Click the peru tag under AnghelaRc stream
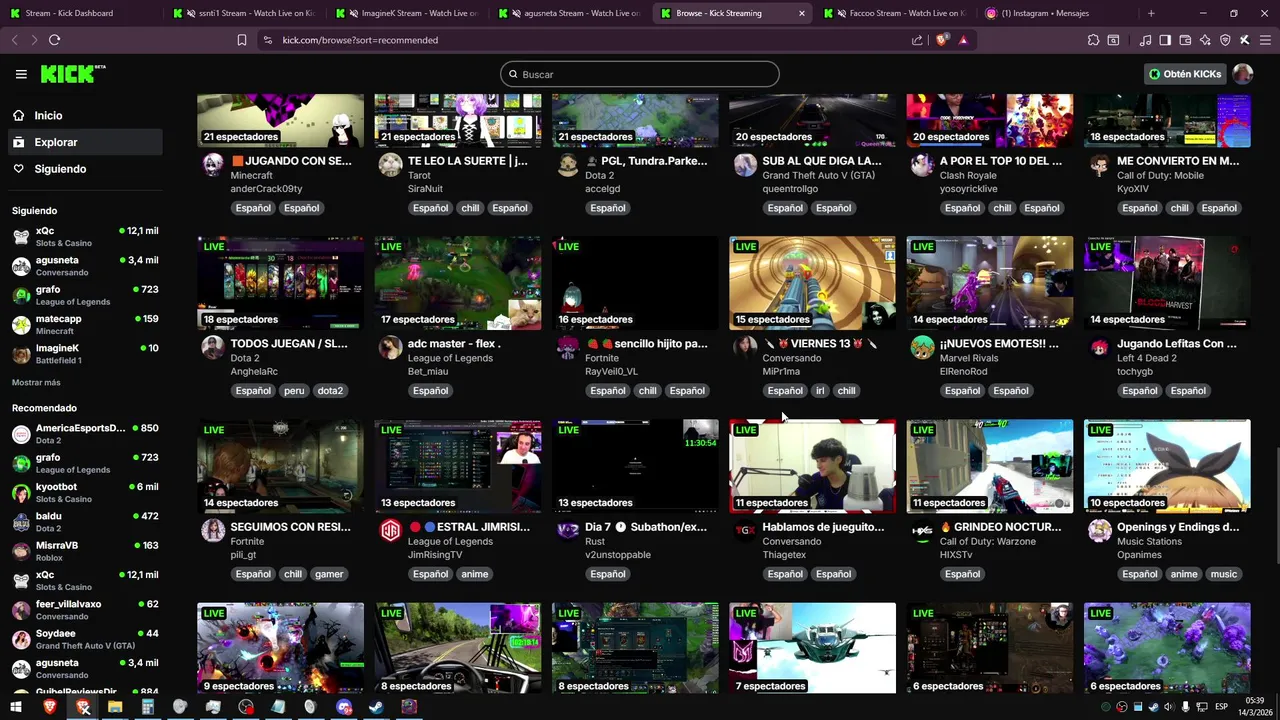The height and width of the screenshot is (720, 1280). point(294,391)
